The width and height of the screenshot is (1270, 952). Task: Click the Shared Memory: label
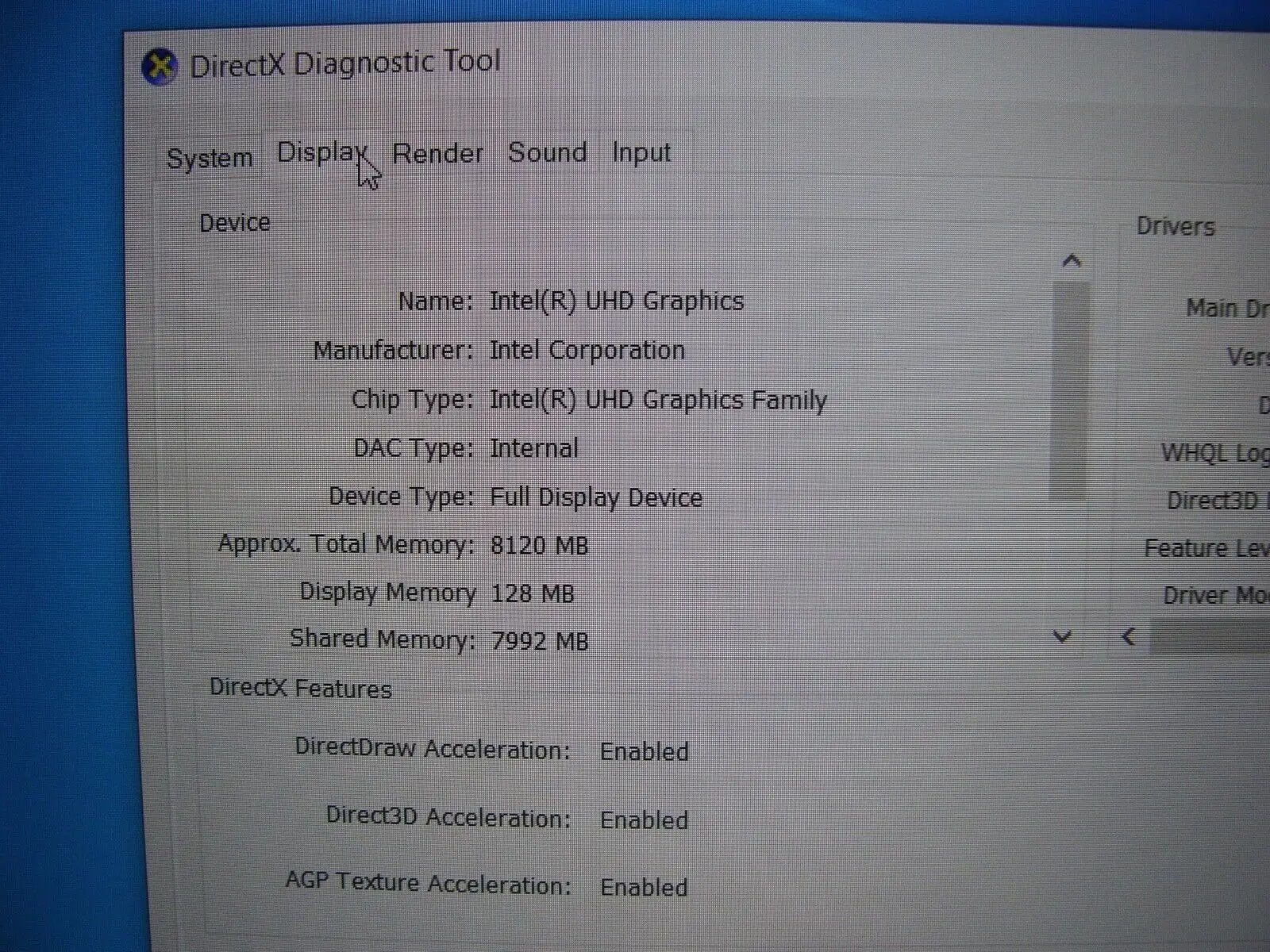(383, 639)
